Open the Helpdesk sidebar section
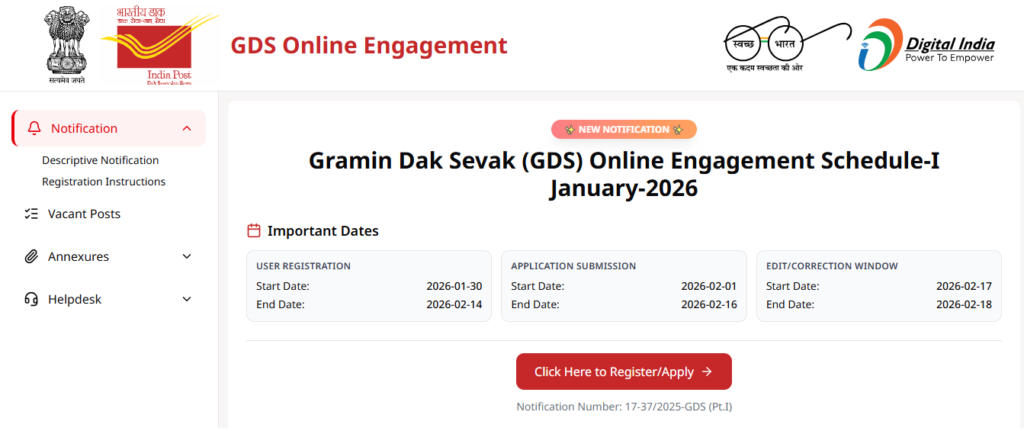This screenshot has width=1024, height=431. click(x=108, y=300)
